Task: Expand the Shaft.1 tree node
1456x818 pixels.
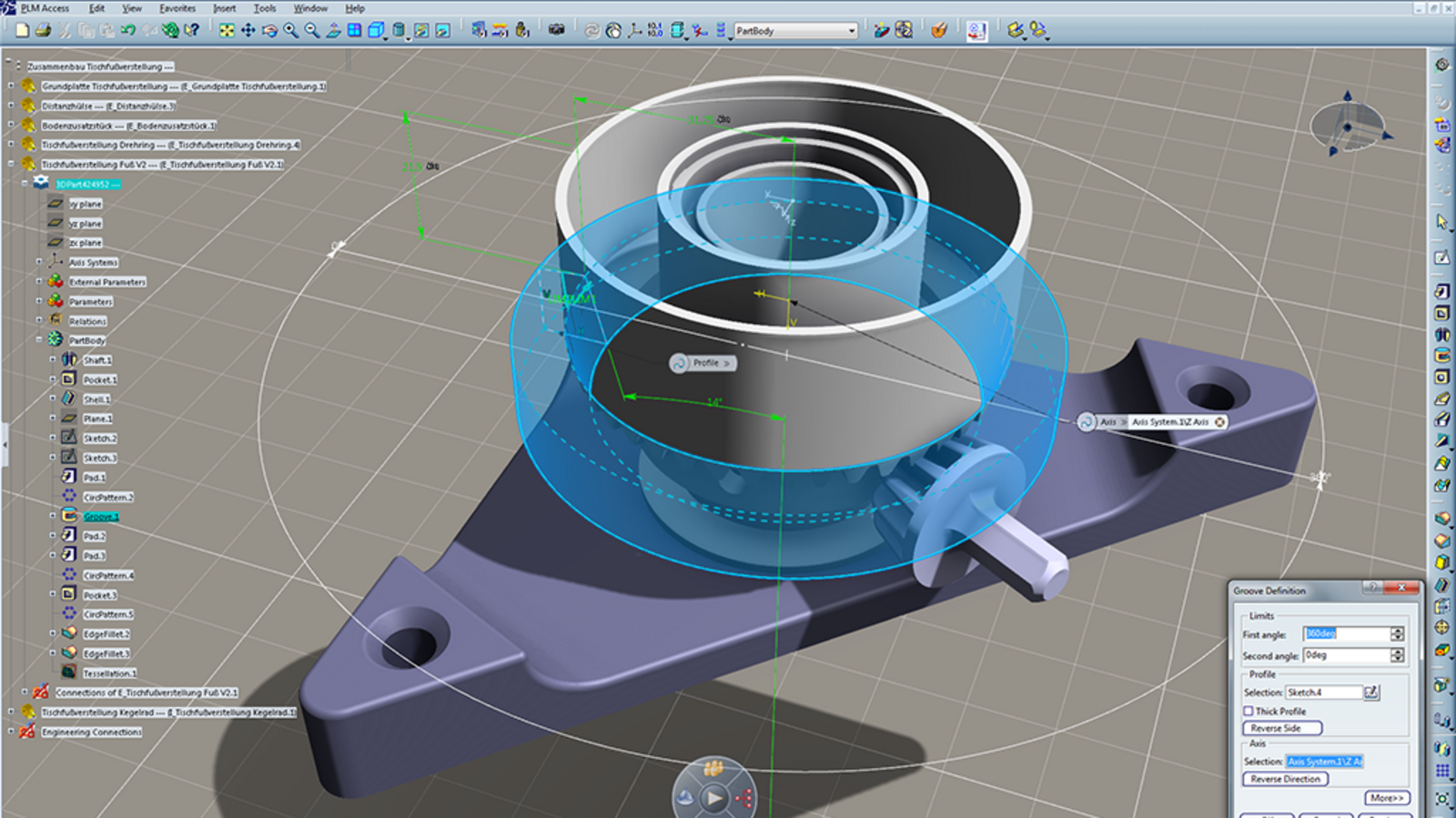Action: point(53,360)
